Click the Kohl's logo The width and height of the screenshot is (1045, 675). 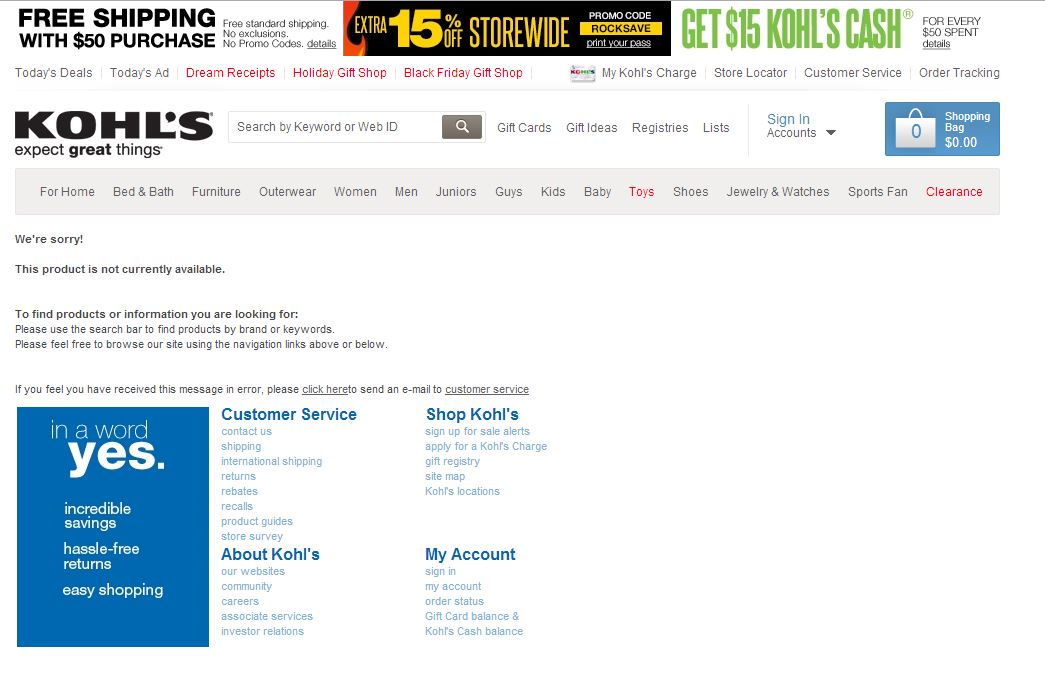point(113,133)
